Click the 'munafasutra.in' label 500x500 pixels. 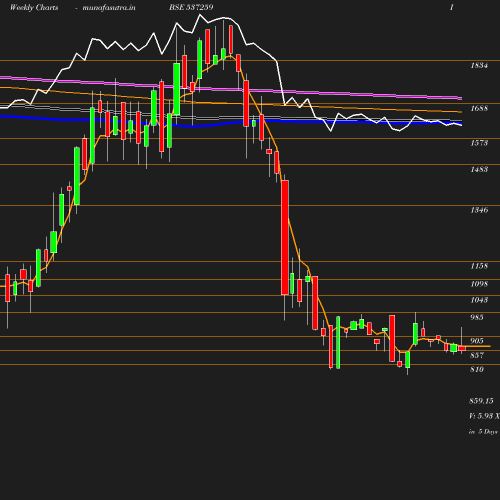click(109, 7)
